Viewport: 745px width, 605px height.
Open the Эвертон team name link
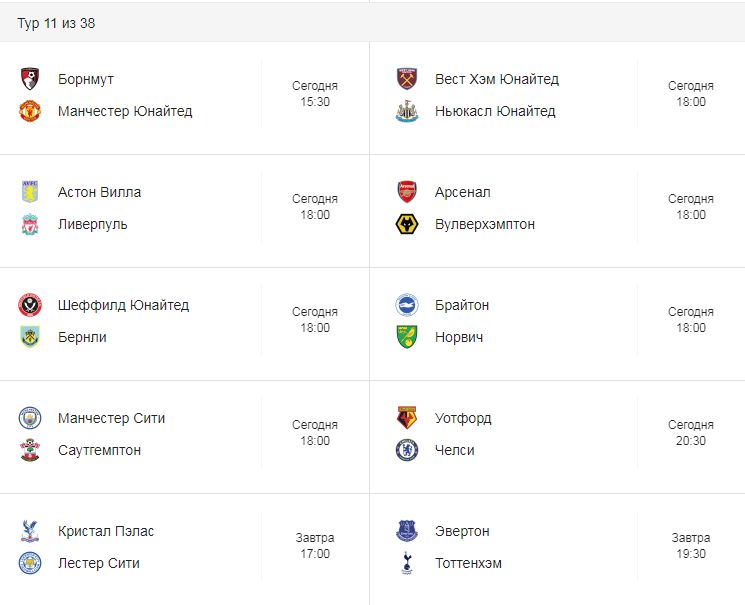click(x=462, y=531)
